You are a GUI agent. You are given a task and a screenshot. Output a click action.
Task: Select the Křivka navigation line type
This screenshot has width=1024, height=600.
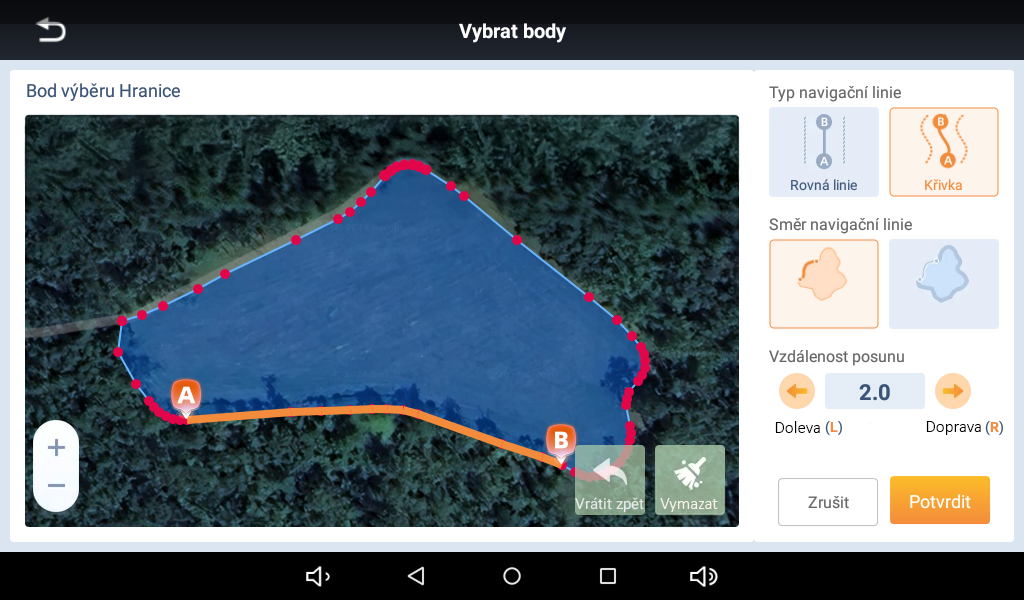click(944, 152)
